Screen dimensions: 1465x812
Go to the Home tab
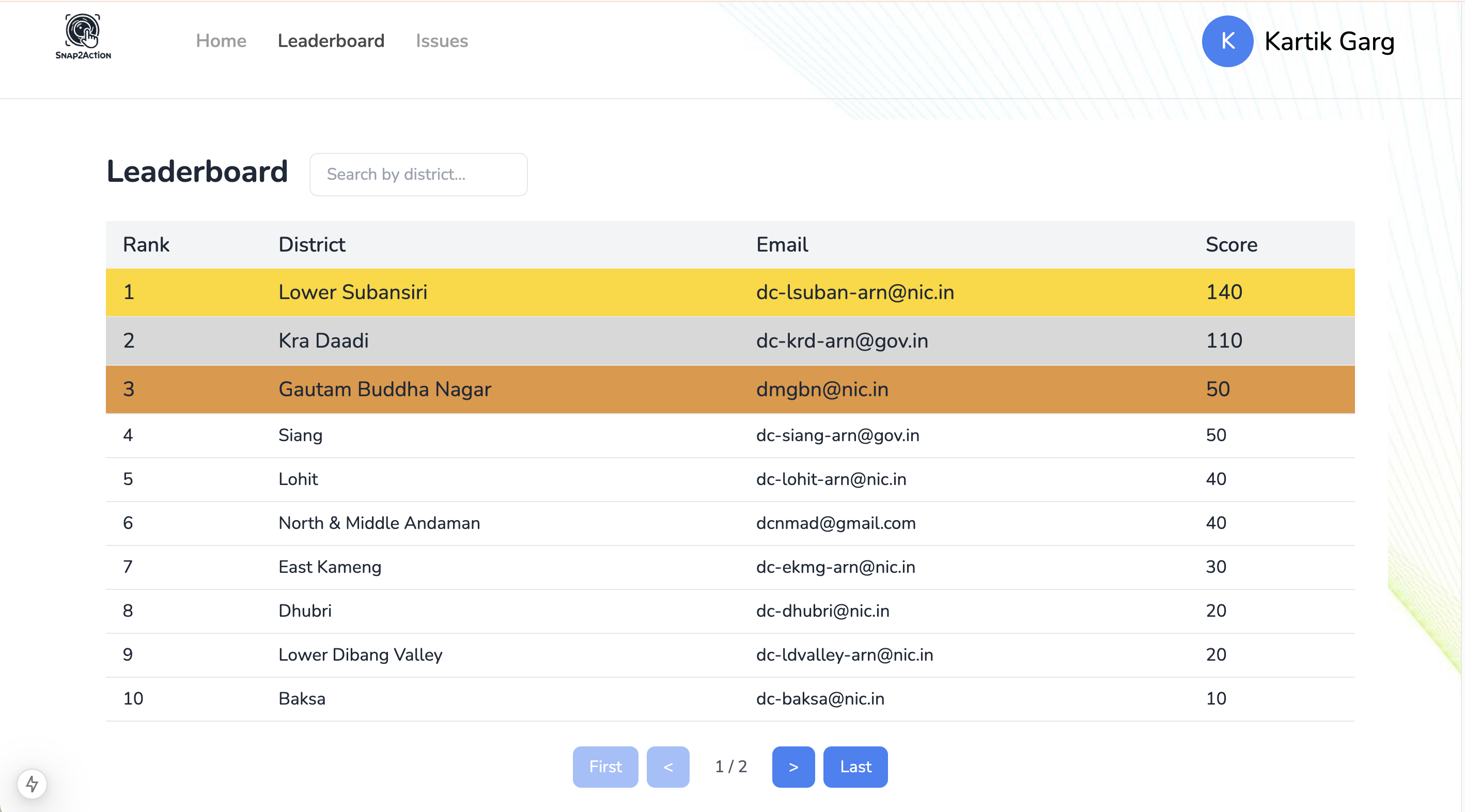point(221,41)
